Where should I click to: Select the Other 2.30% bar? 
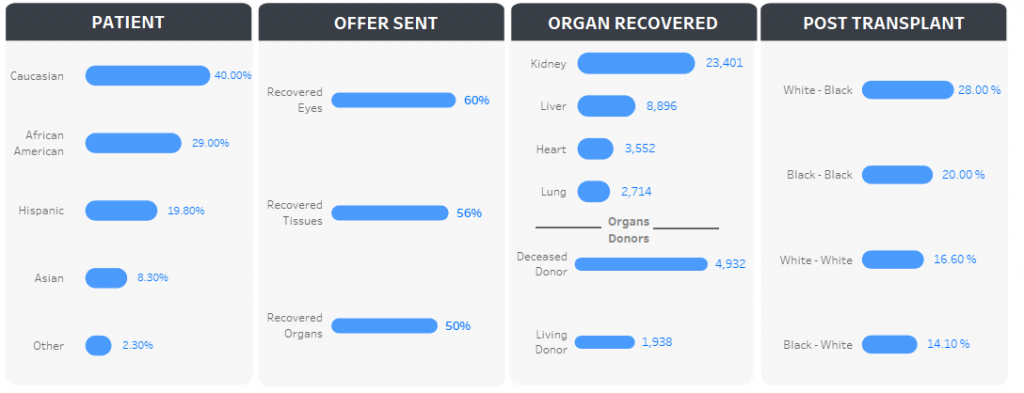(99, 345)
